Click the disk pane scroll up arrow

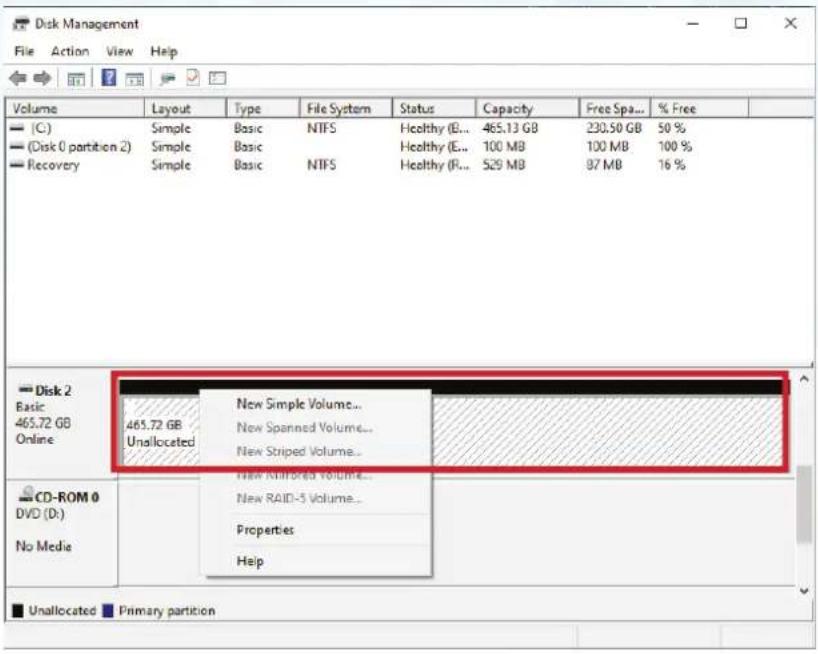[804, 379]
